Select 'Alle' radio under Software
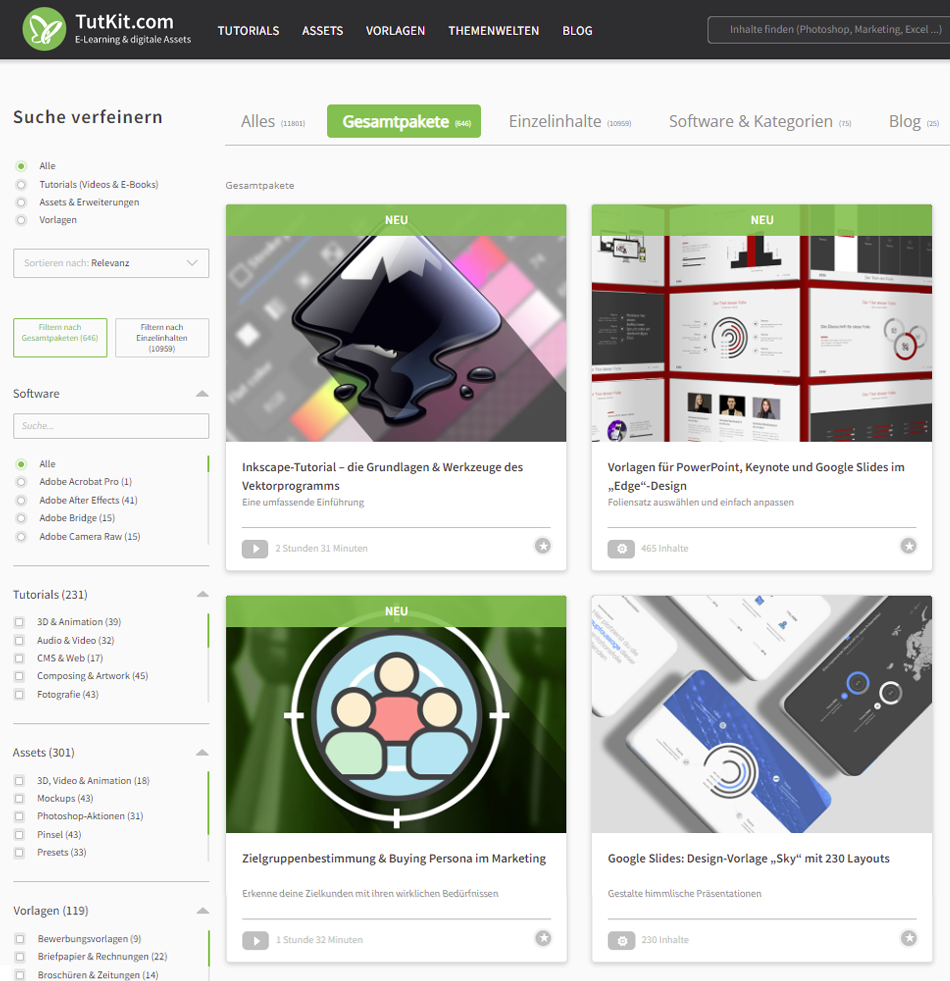The width and height of the screenshot is (950, 981). point(21,464)
